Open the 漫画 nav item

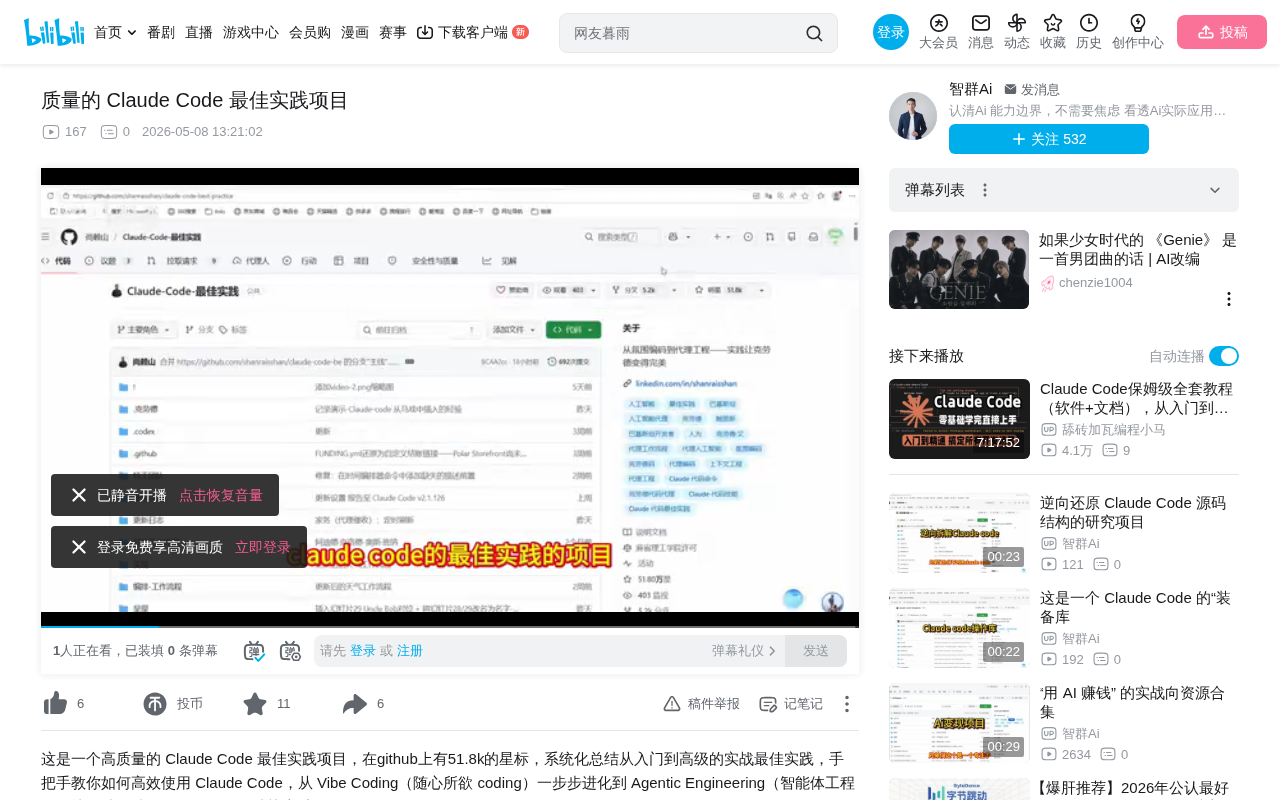coord(355,32)
